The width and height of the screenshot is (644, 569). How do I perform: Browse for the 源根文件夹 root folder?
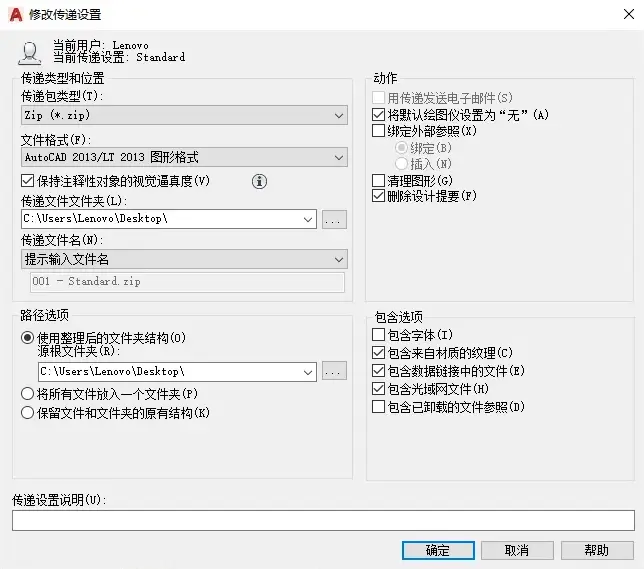click(x=334, y=371)
